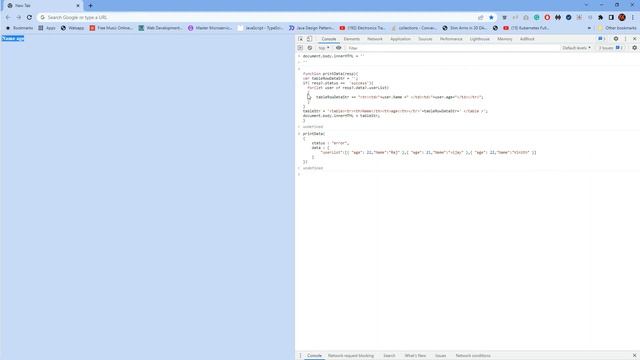
Task: Open the What's New drawer tab
Action: tap(415, 356)
